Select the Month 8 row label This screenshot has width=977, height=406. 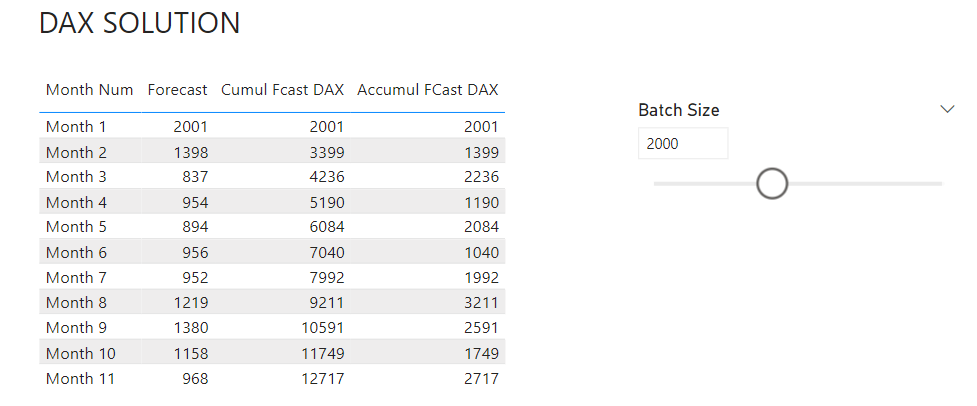coord(76,303)
